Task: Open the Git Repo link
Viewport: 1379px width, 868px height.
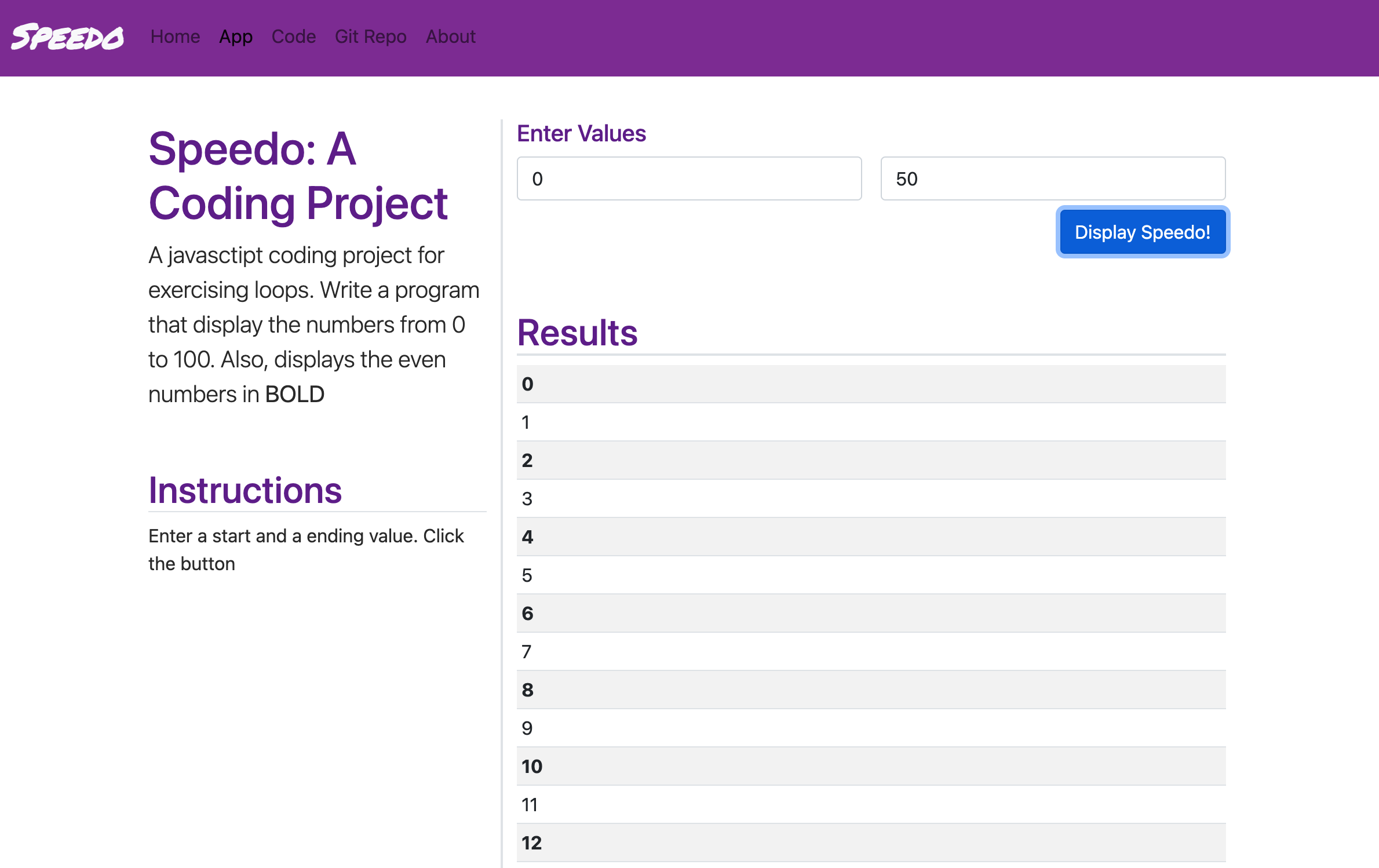Action: (x=371, y=37)
